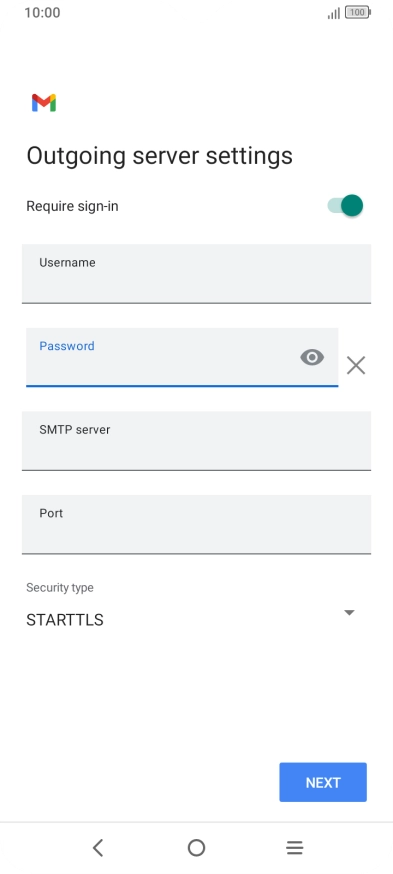This screenshot has width=393, height=874.
Task: Tap the Outgoing server settings heading
Action: click(x=159, y=156)
